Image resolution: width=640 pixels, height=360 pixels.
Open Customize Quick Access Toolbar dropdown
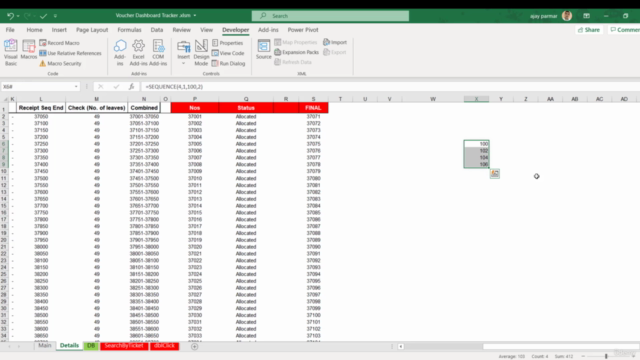coord(55,16)
